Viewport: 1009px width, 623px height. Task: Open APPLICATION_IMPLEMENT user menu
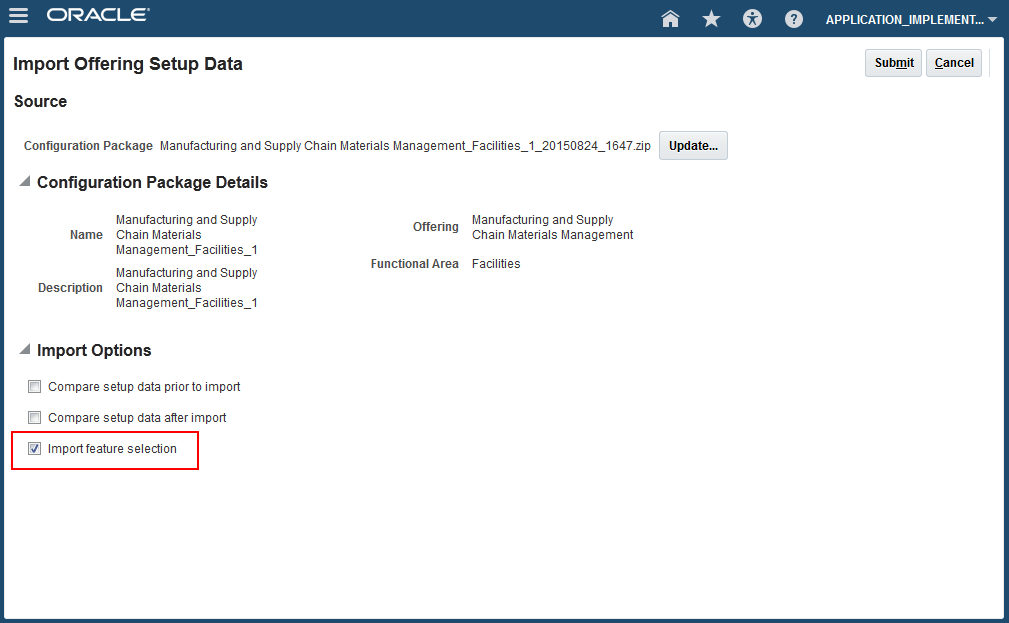pos(911,19)
